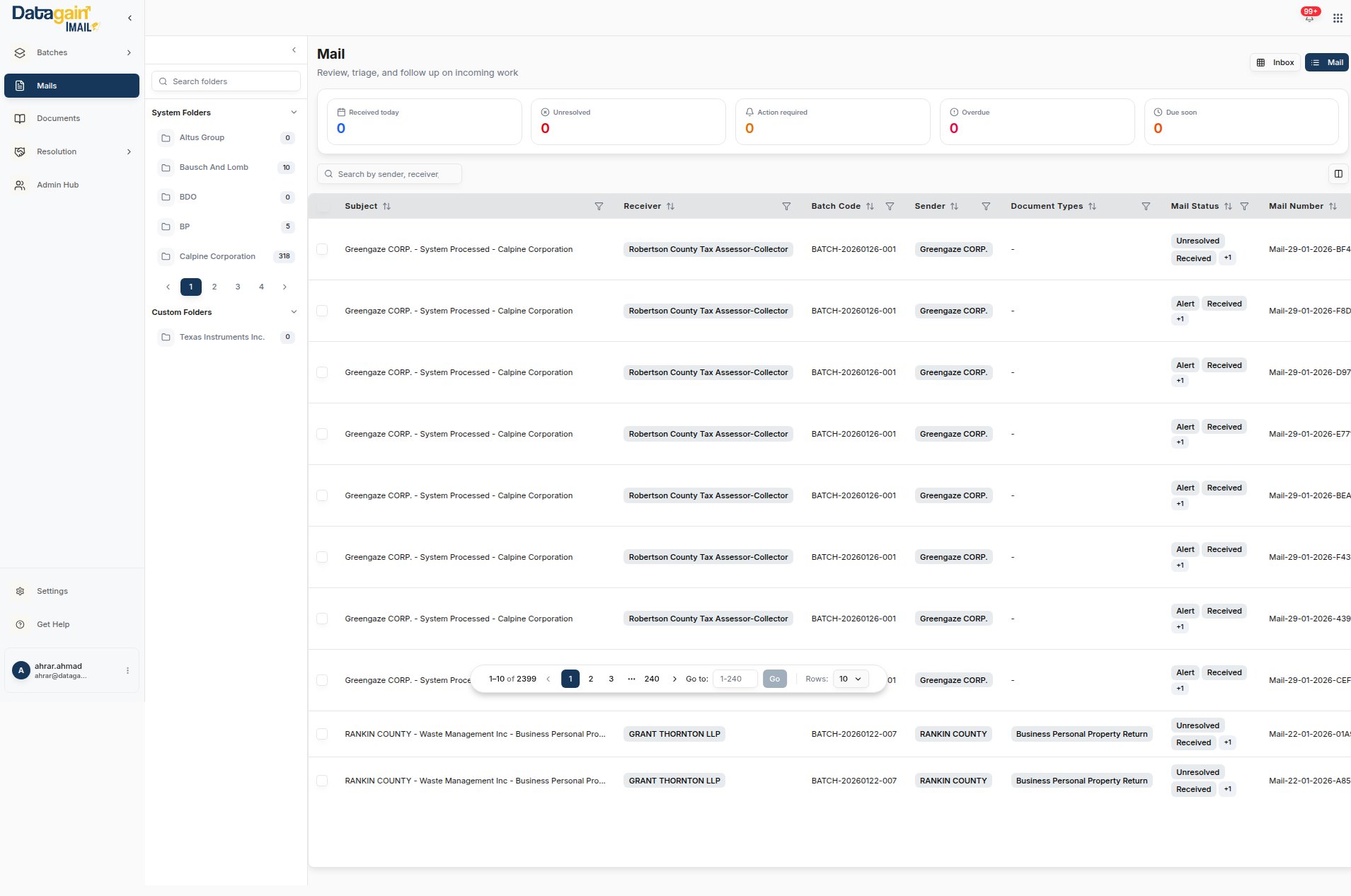This screenshot has width=1351, height=896.
Task: Open the apps grid menu icon
Action: tap(1337, 18)
